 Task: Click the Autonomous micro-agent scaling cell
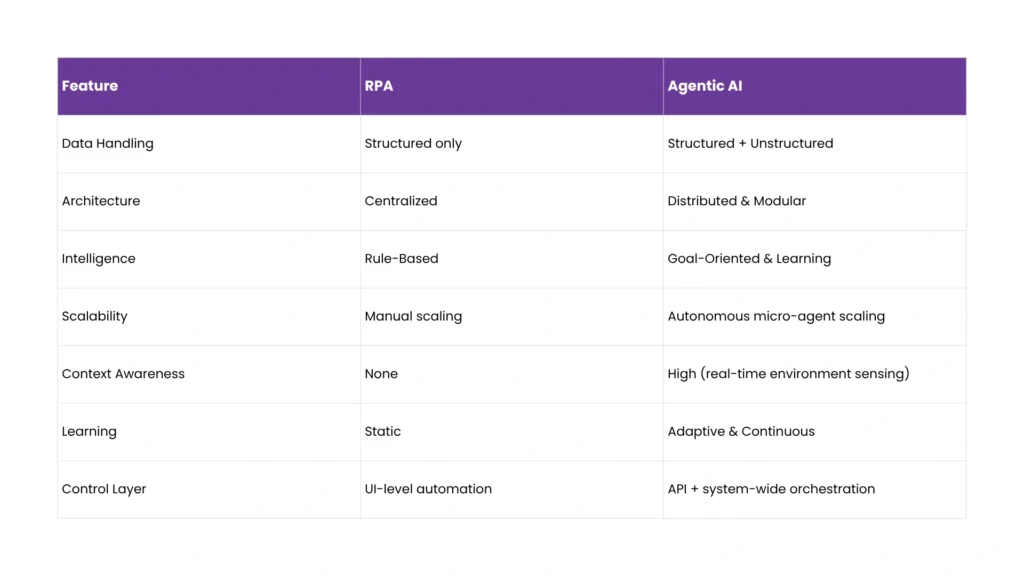click(x=776, y=316)
